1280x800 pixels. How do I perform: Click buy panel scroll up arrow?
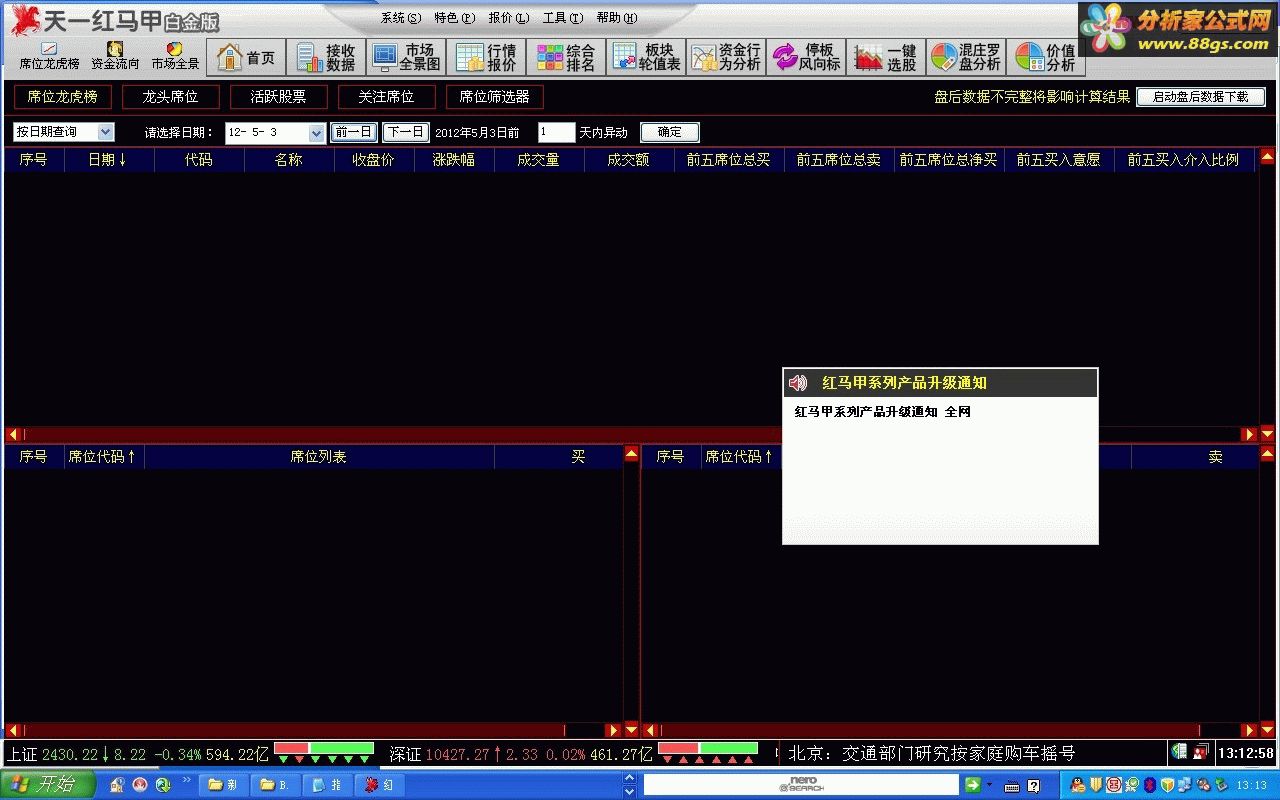click(631, 454)
